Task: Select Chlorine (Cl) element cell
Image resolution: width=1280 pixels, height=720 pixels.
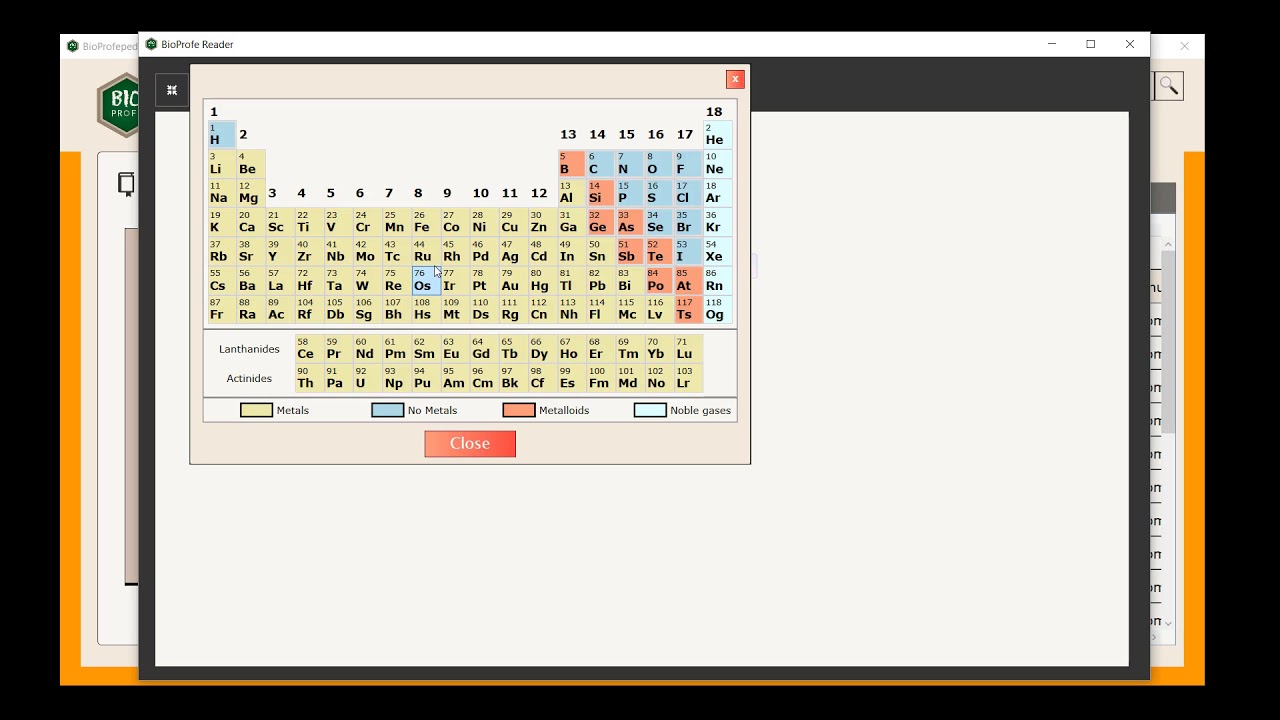Action: click(688, 193)
